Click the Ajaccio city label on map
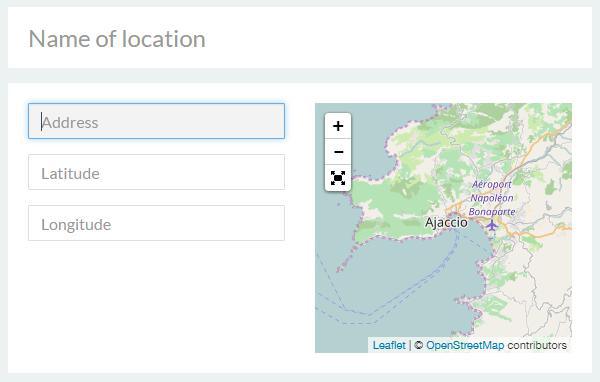This screenshot has height=382, width=600. pos(446,222)
